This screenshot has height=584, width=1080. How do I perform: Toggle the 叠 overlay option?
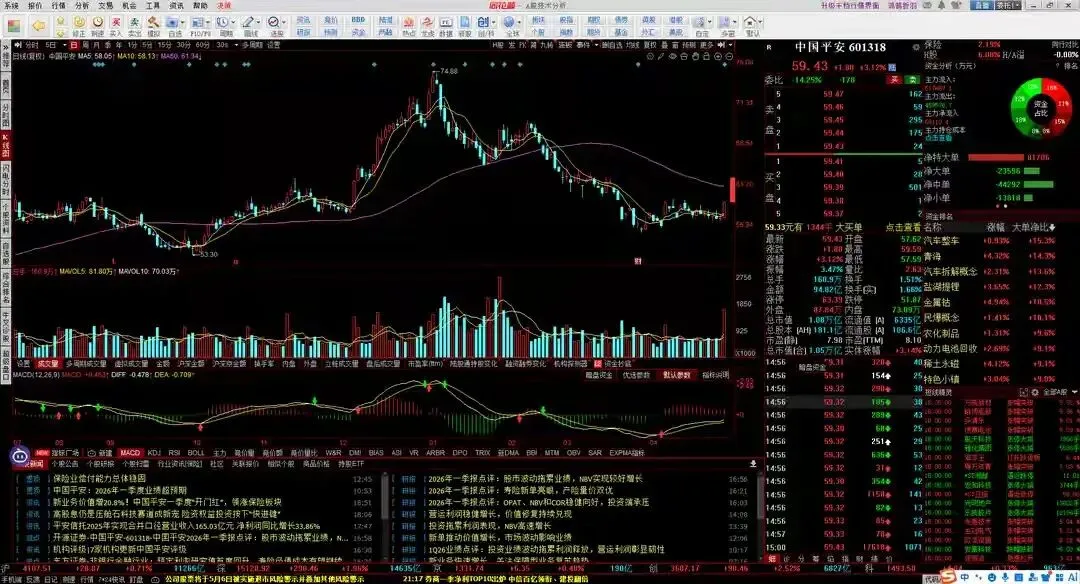(x=665, y=45)
